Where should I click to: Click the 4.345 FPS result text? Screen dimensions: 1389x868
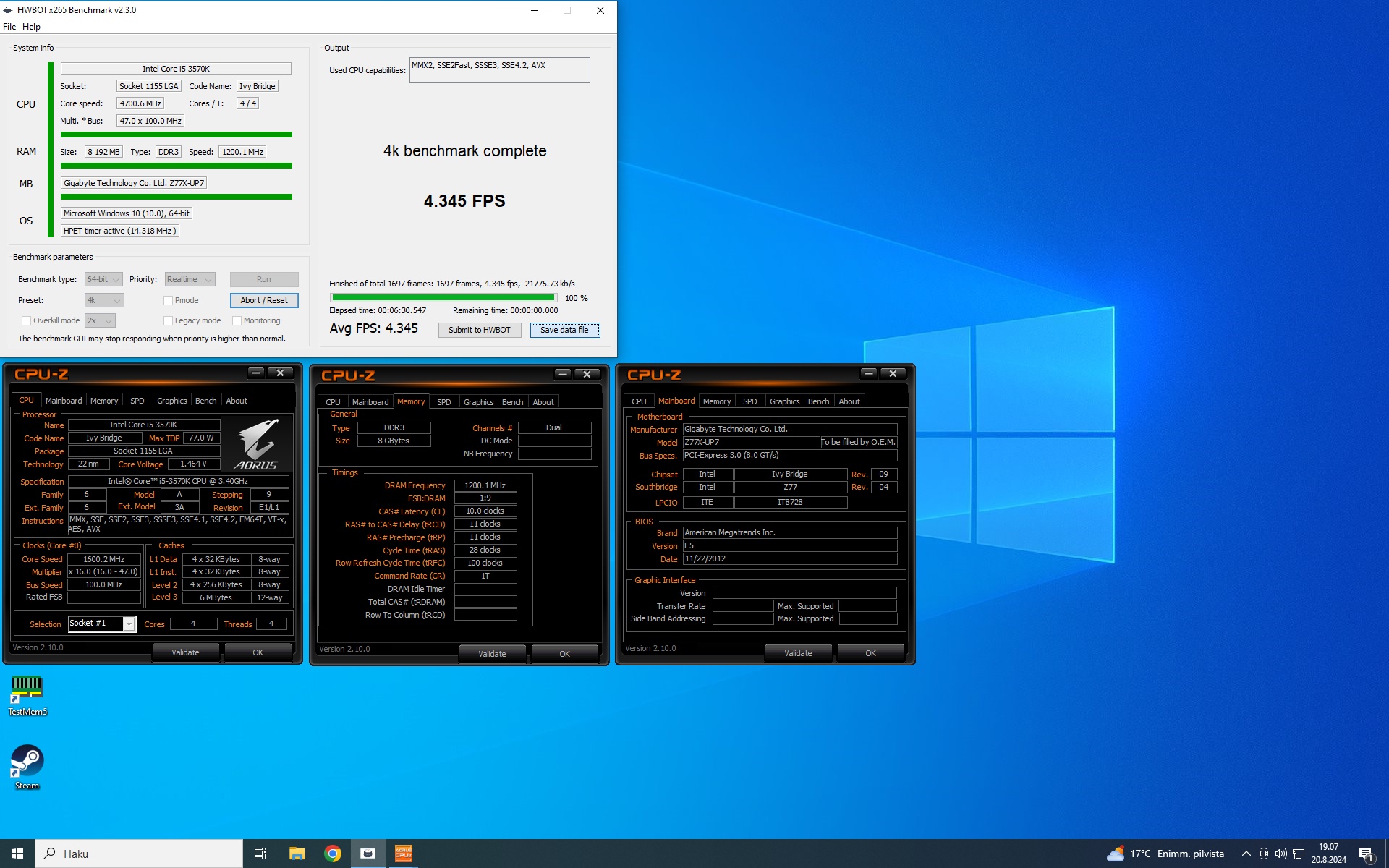464,201
